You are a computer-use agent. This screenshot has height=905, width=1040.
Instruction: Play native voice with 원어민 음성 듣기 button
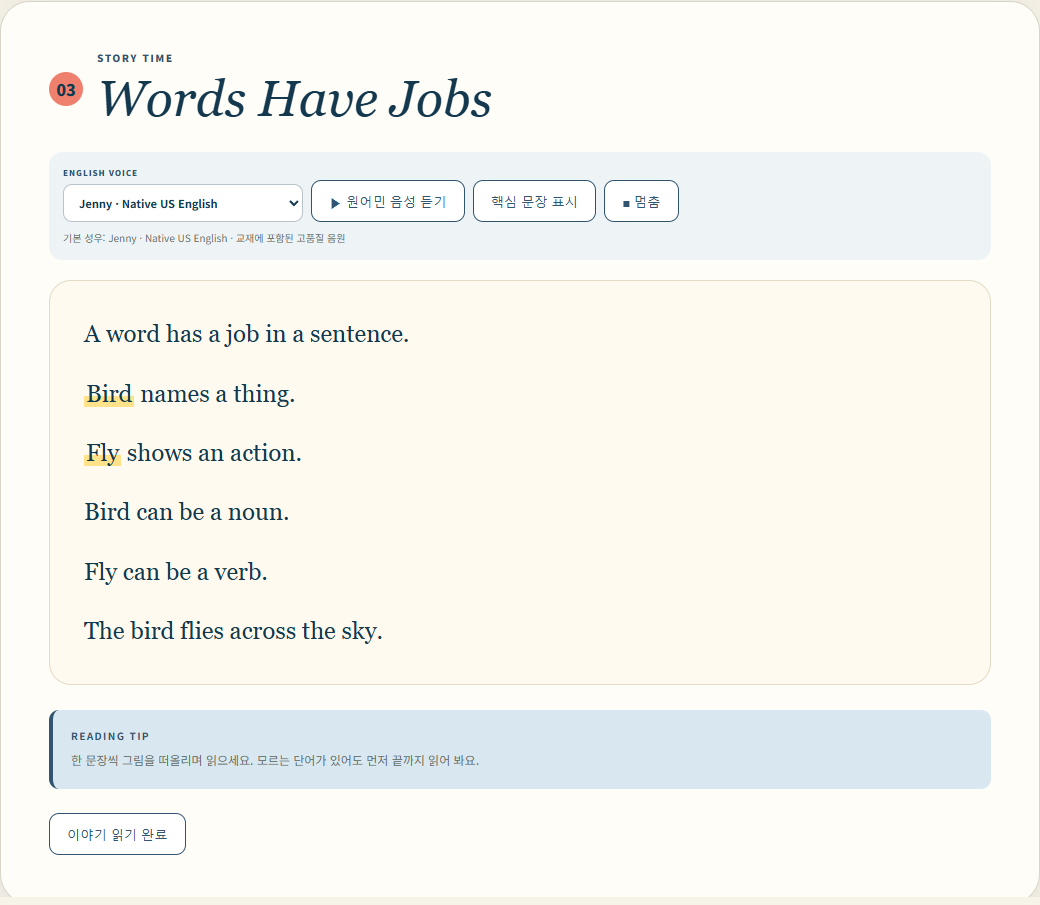pyautogui.click(x=388, y=201)
